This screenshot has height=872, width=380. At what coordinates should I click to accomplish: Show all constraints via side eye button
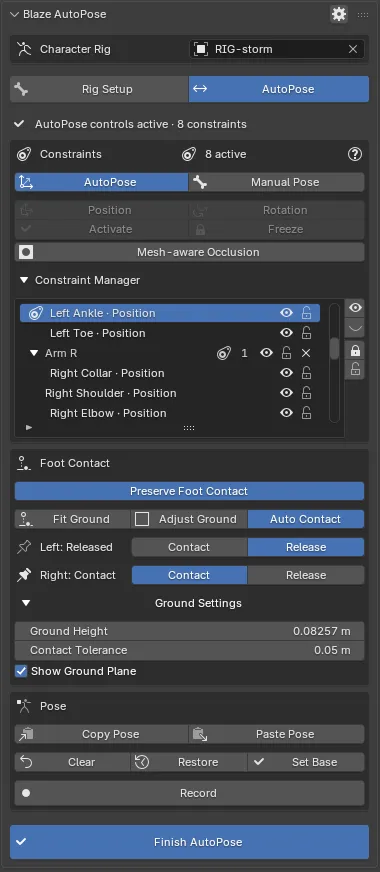(x=355, y=308)
